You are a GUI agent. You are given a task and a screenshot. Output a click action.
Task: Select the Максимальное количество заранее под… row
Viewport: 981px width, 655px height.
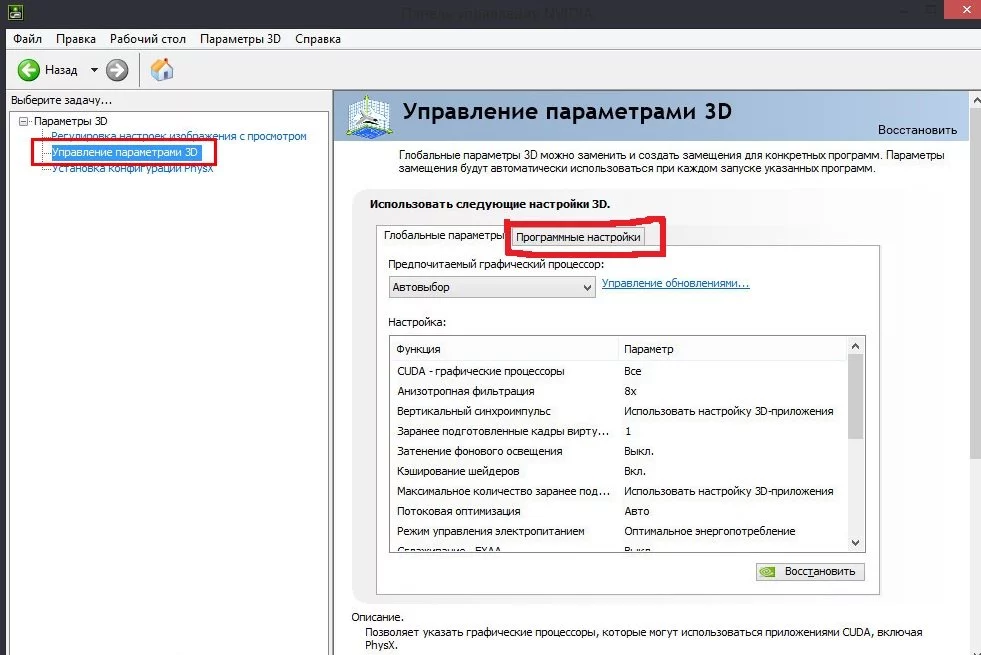pyautogui.click(x=619, y=491)
